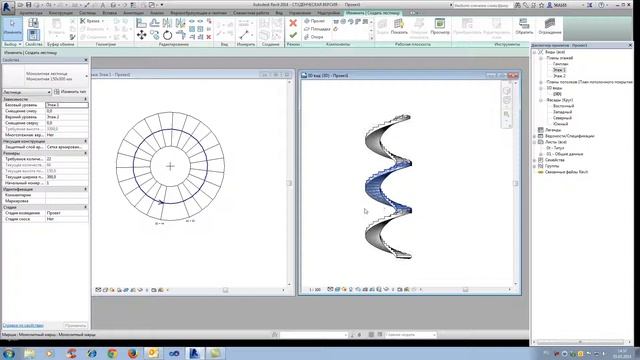
Task: Click the Type Properties icon above Properties
Action: 33,23
